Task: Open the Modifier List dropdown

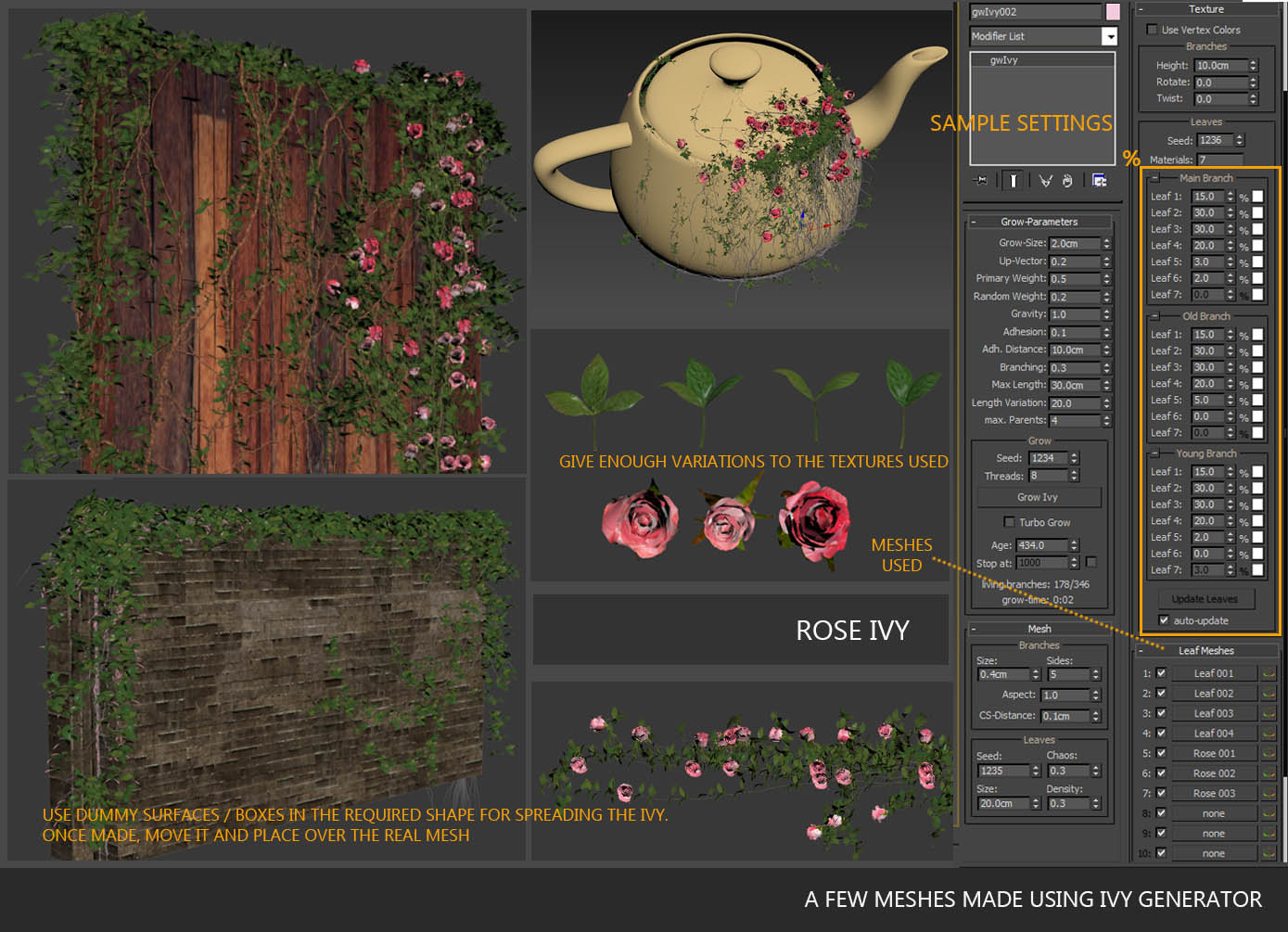Action: pyautogui.click(x=1109, y=36)
